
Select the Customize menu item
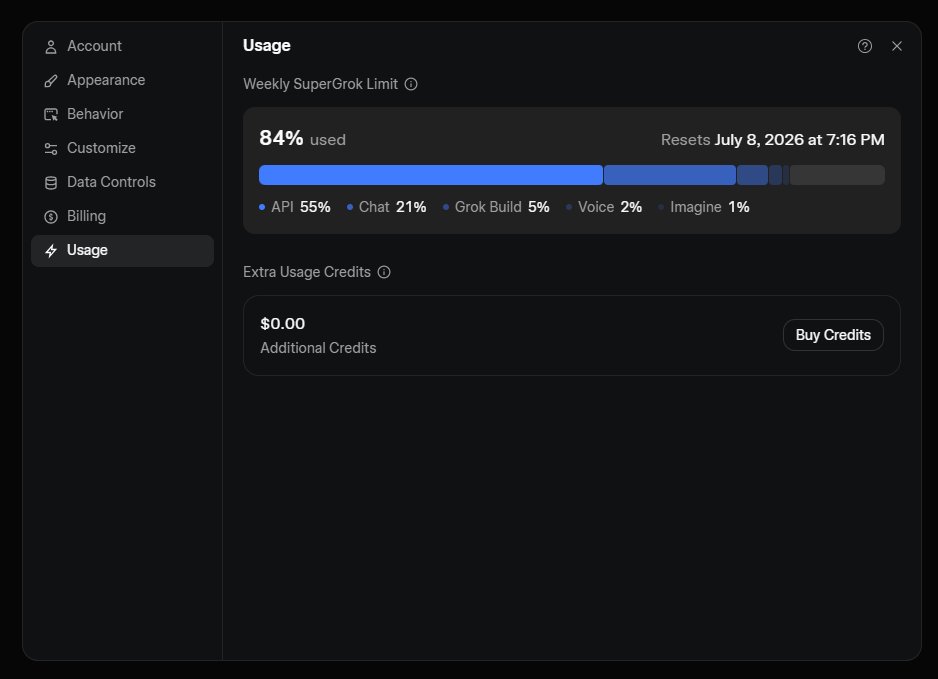click(122, 148)
